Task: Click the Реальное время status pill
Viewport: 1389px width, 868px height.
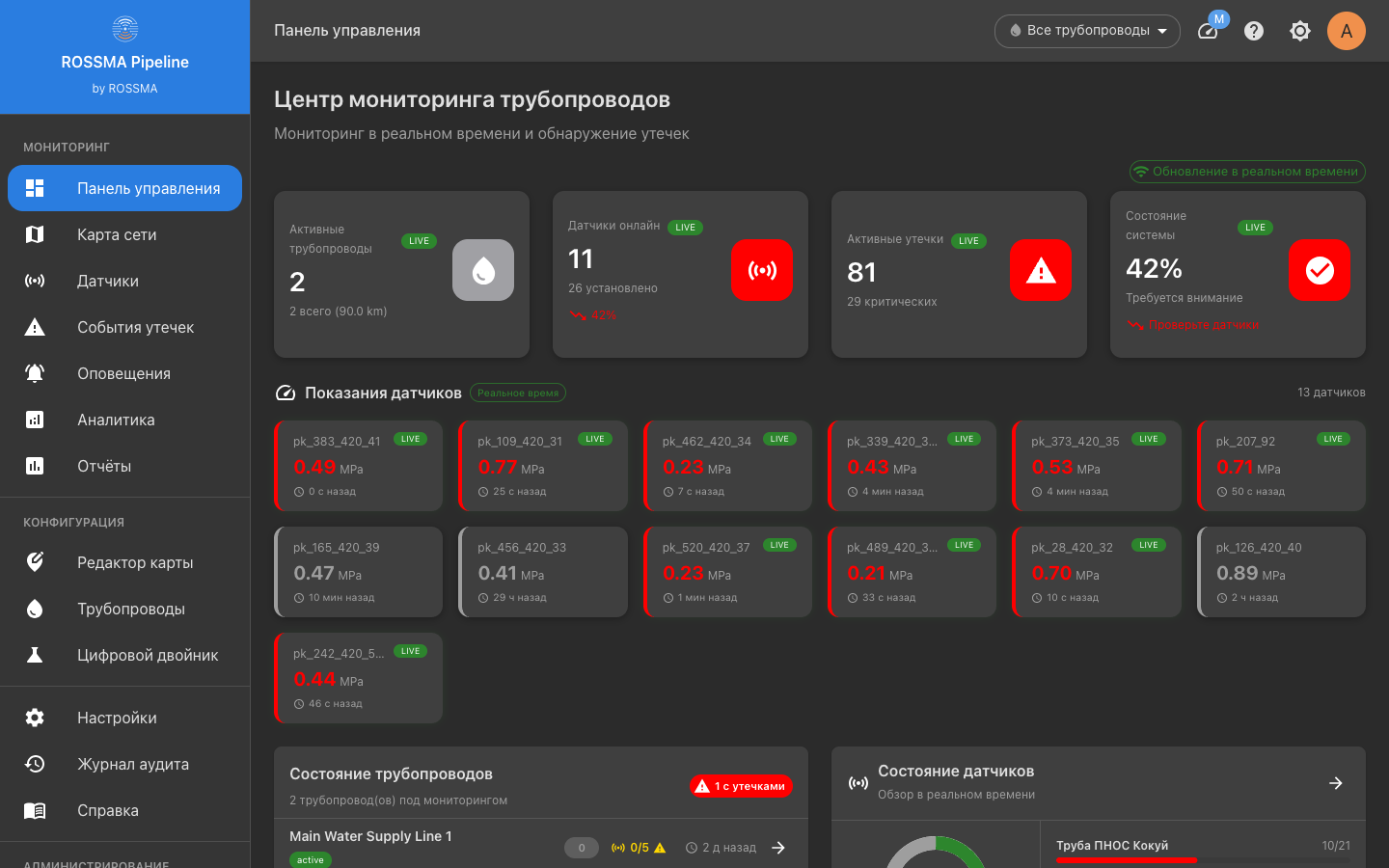Action: coord(518,393)
